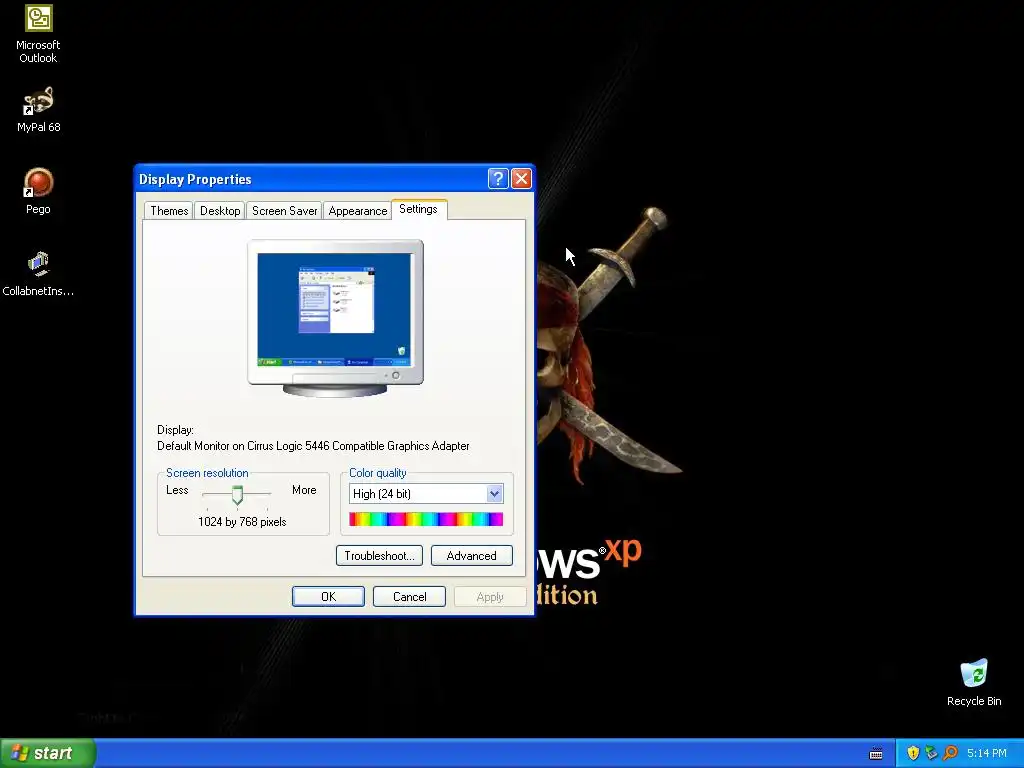
Task: Confirm with the OK button
Action: coord(328,596)
